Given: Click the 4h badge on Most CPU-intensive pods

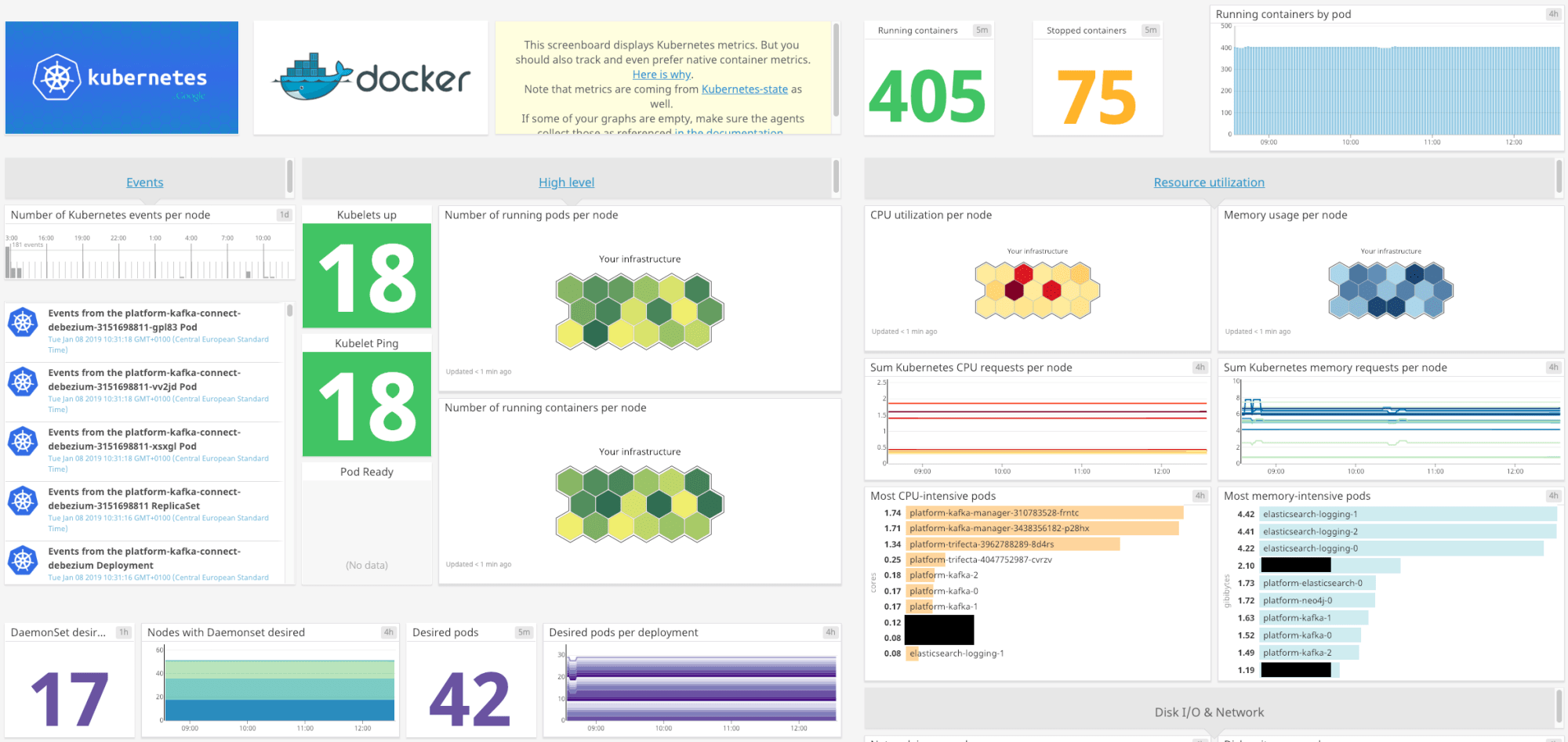Looking at the screenshot, I should tap(1200, 496).
